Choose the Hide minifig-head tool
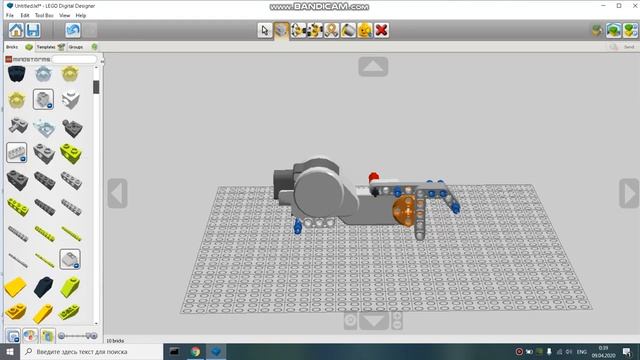The width and height of the screenshot is (640, 360). coord(365,30)
